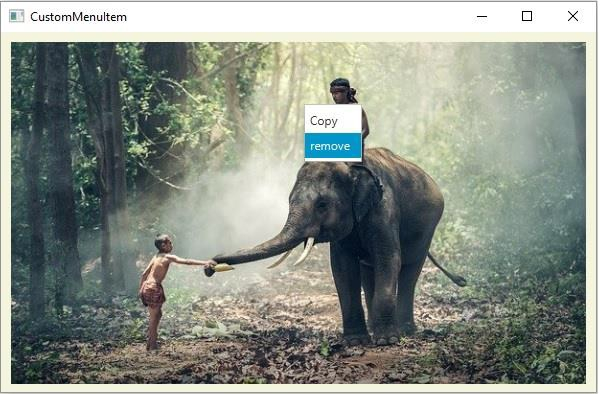Click the rider's head above the menu
Screen dimensions: 600x394
click(342, 91)
